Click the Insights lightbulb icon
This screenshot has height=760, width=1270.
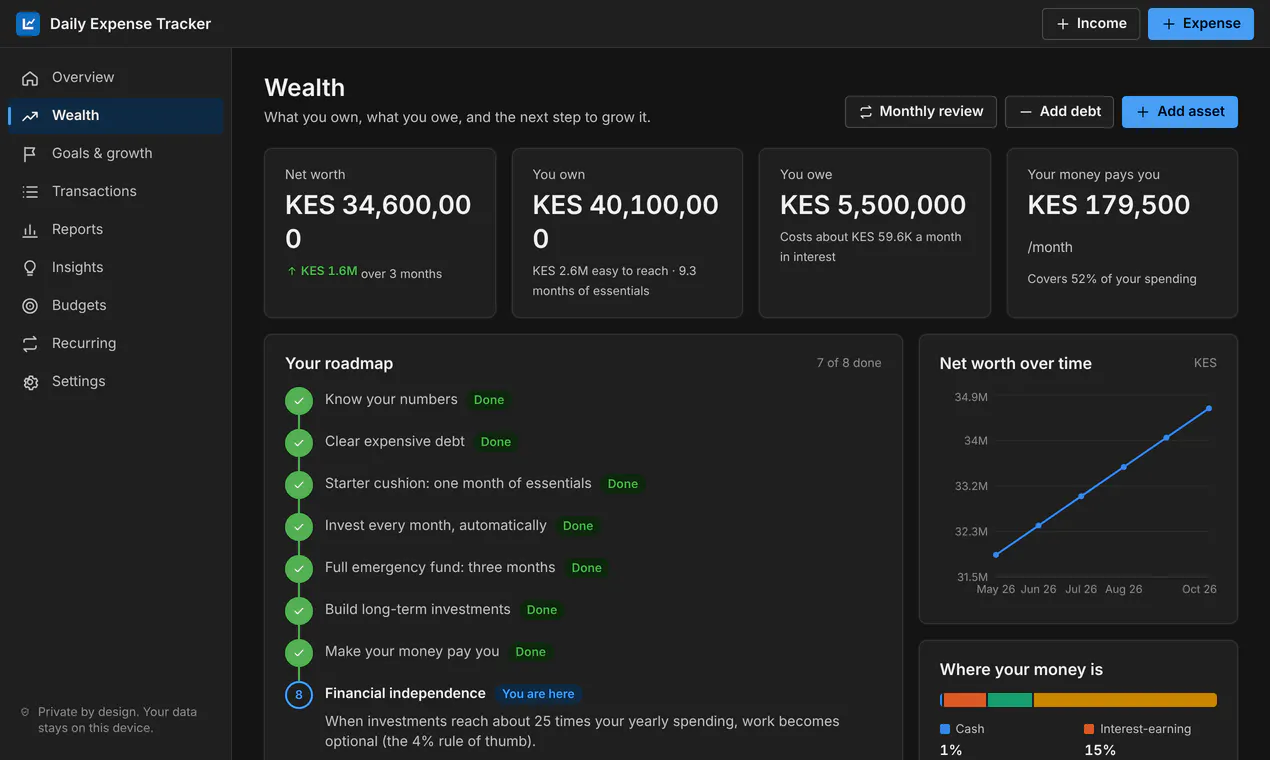(30, 268)
